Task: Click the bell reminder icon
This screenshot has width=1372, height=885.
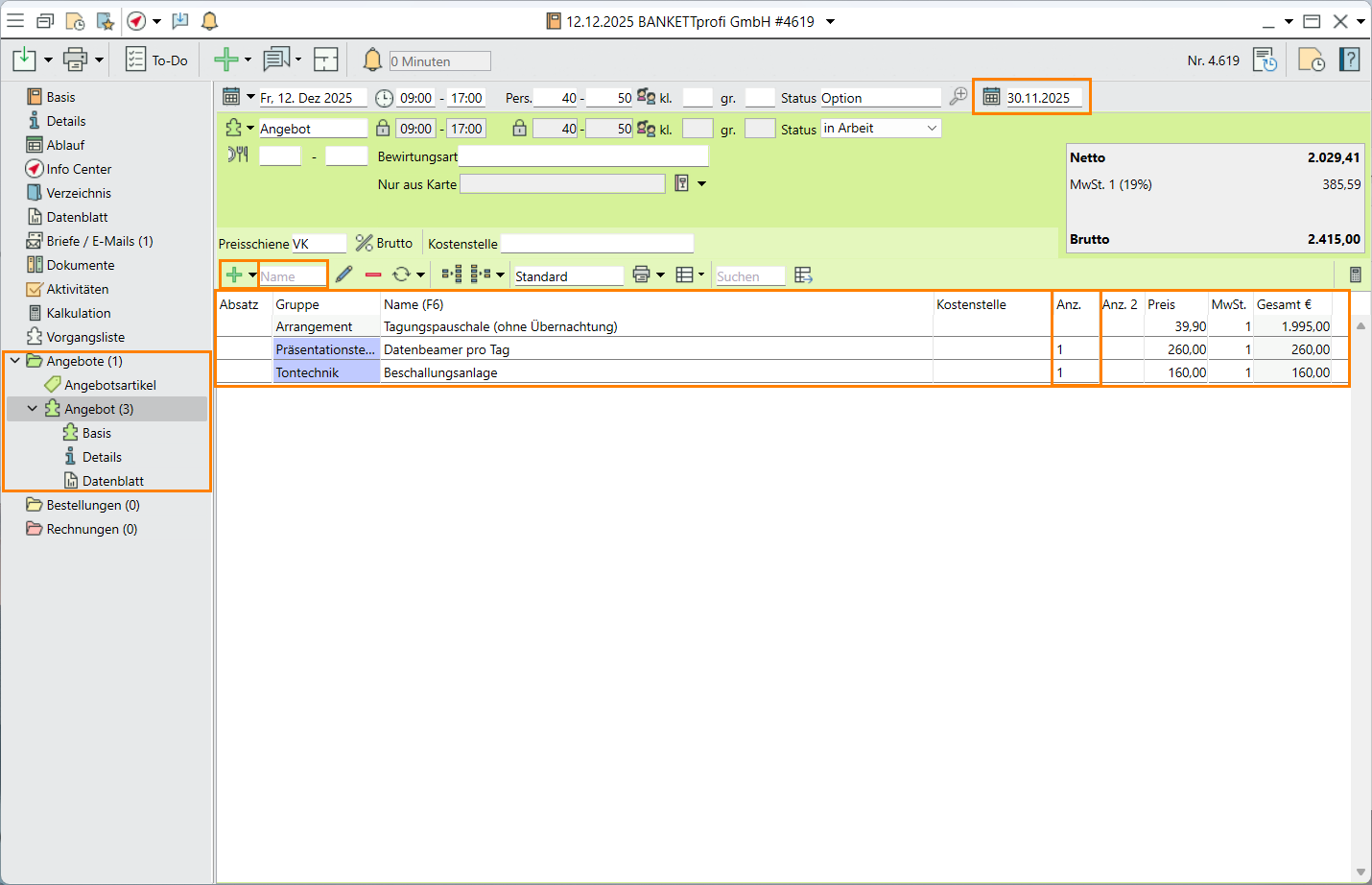Action: coord(372,60)
